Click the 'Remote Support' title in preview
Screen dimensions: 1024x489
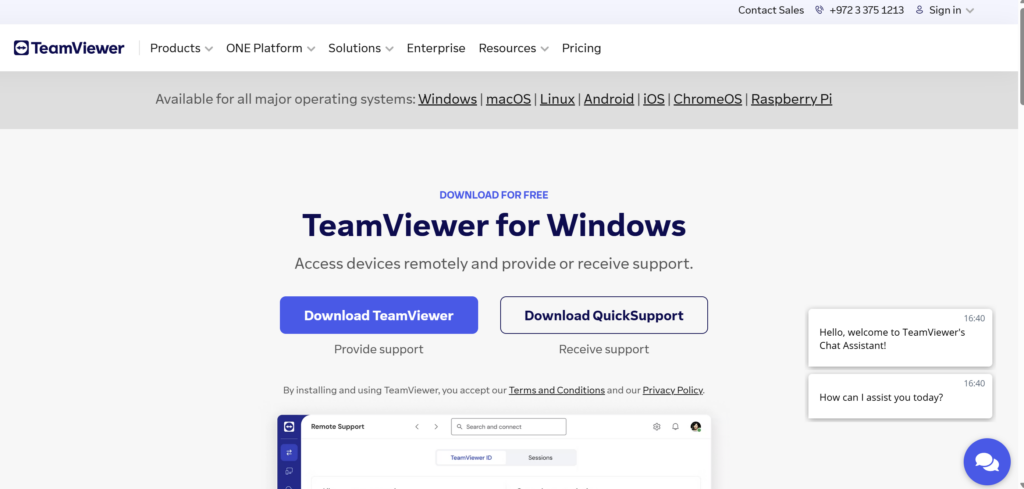click(x=338, y=426)
